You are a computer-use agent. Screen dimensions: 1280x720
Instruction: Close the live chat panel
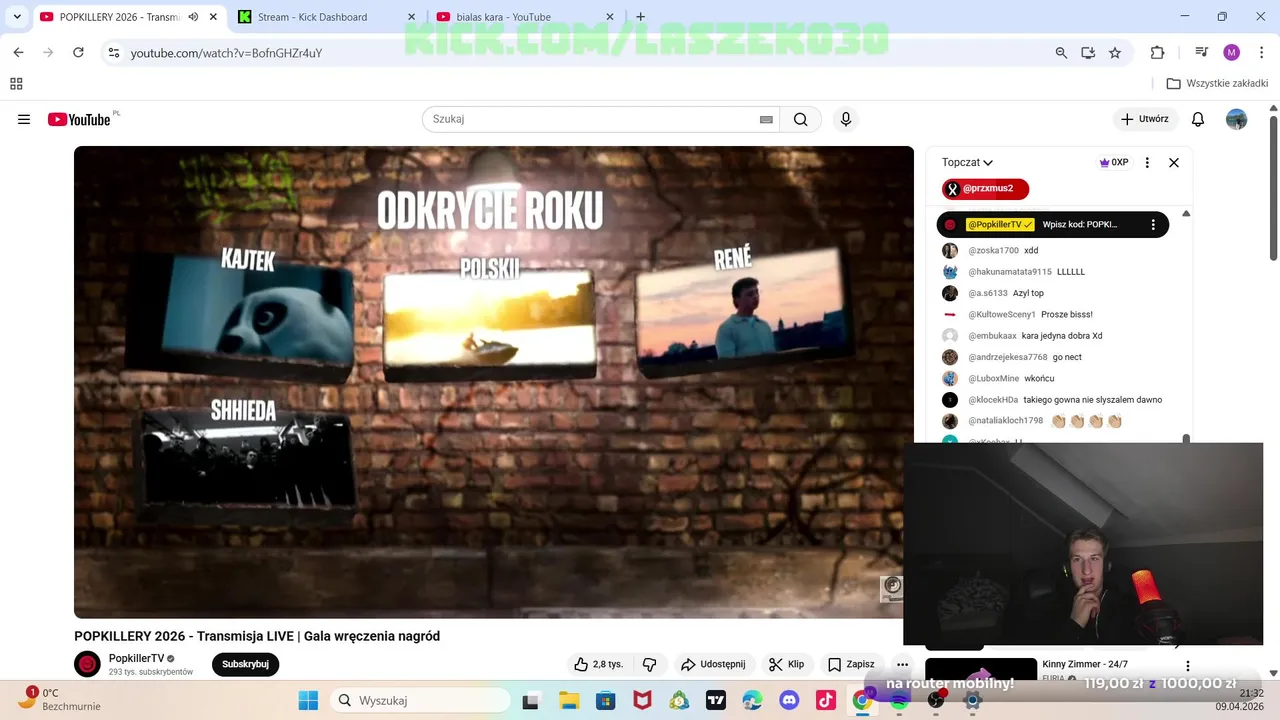click(1174, 162)
